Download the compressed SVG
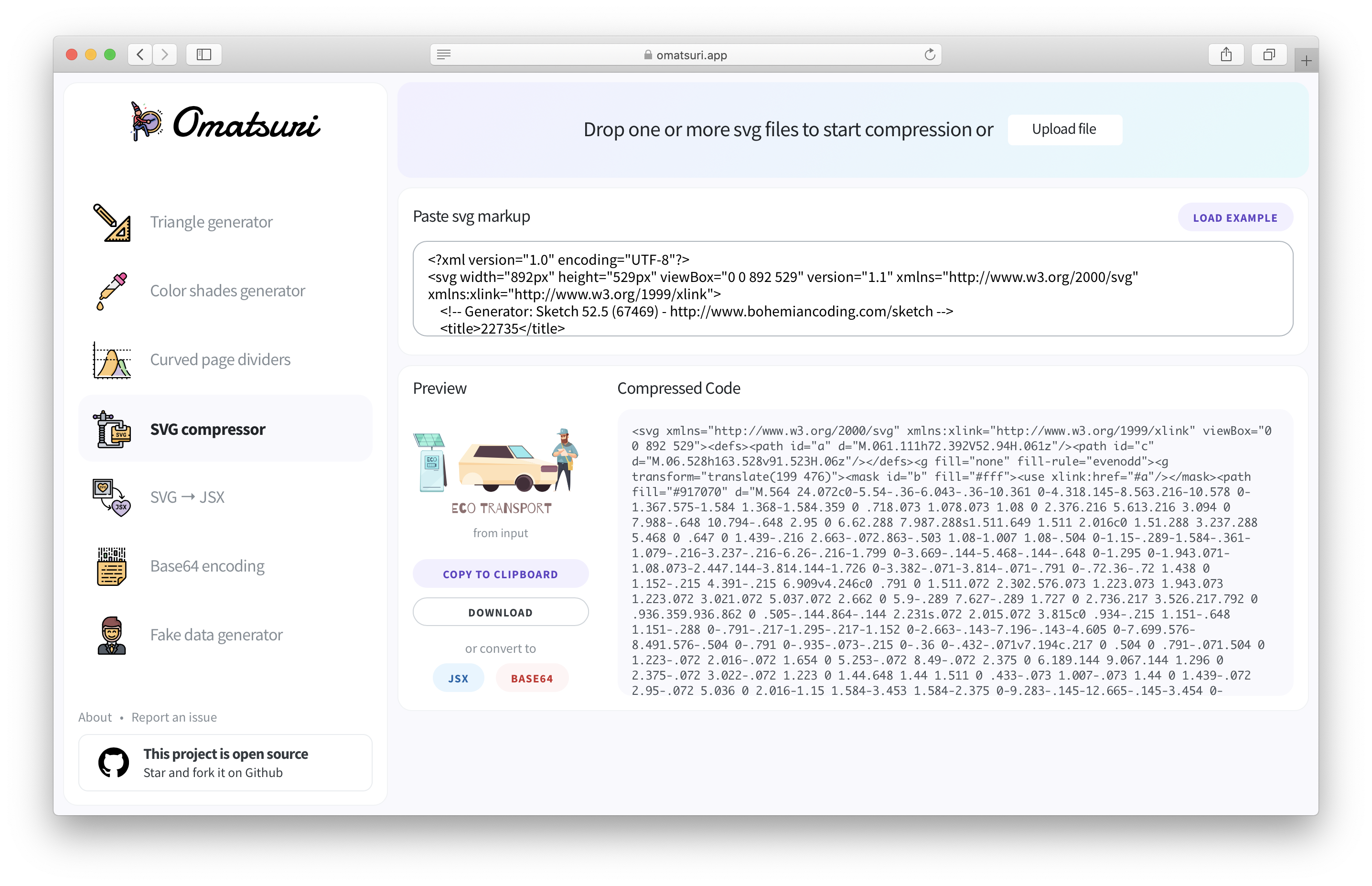 coord(500,612)
